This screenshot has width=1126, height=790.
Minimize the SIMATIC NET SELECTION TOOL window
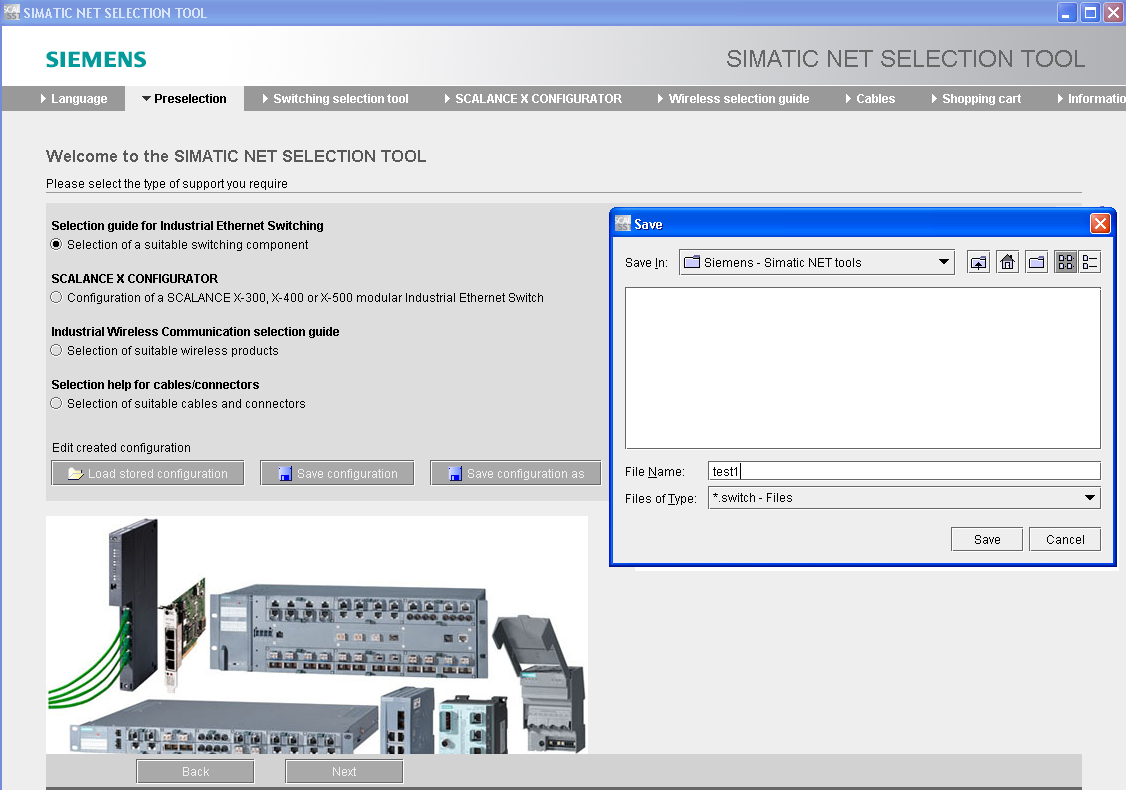1066,12
